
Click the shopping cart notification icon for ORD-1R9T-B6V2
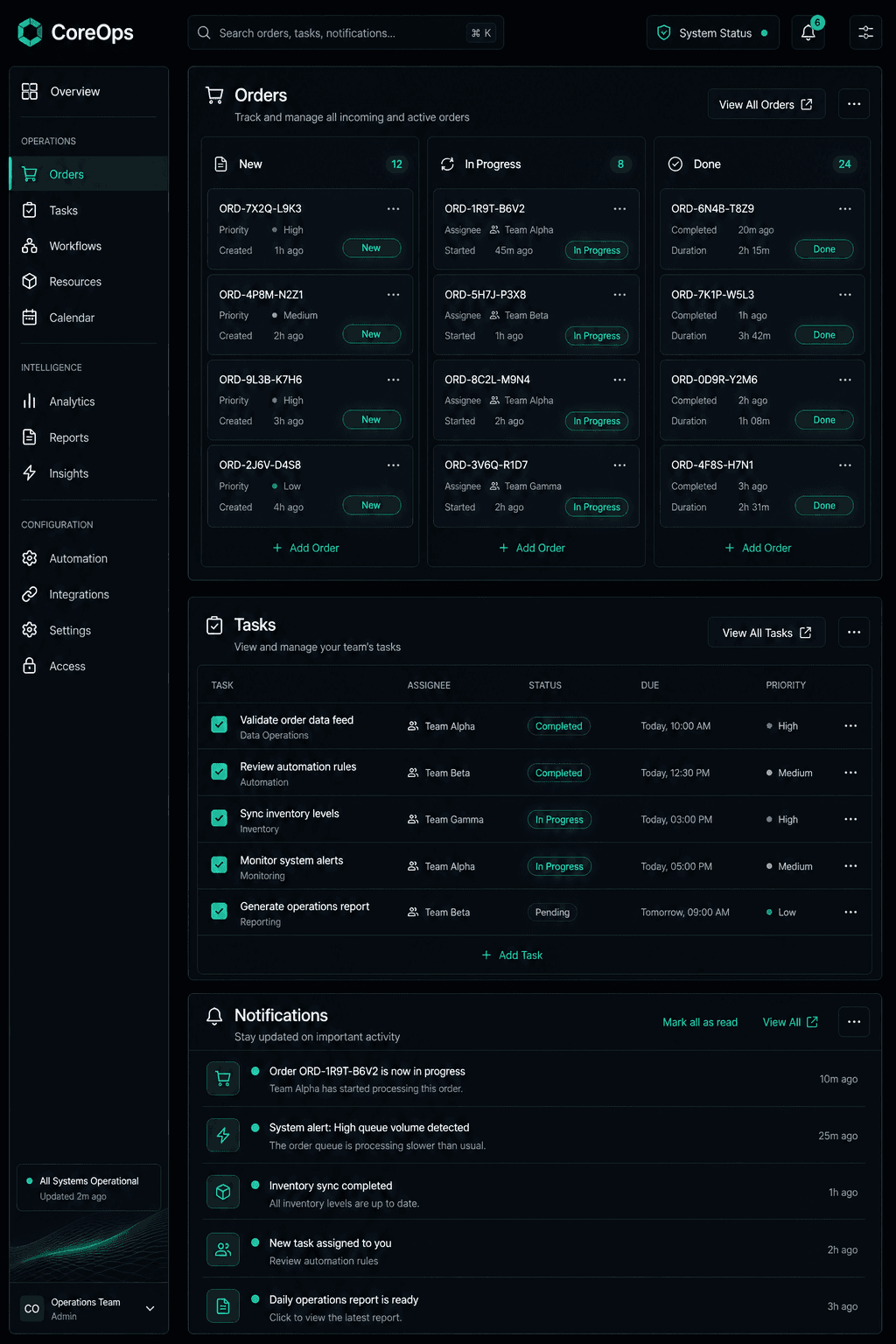(x=223, y=1078)
